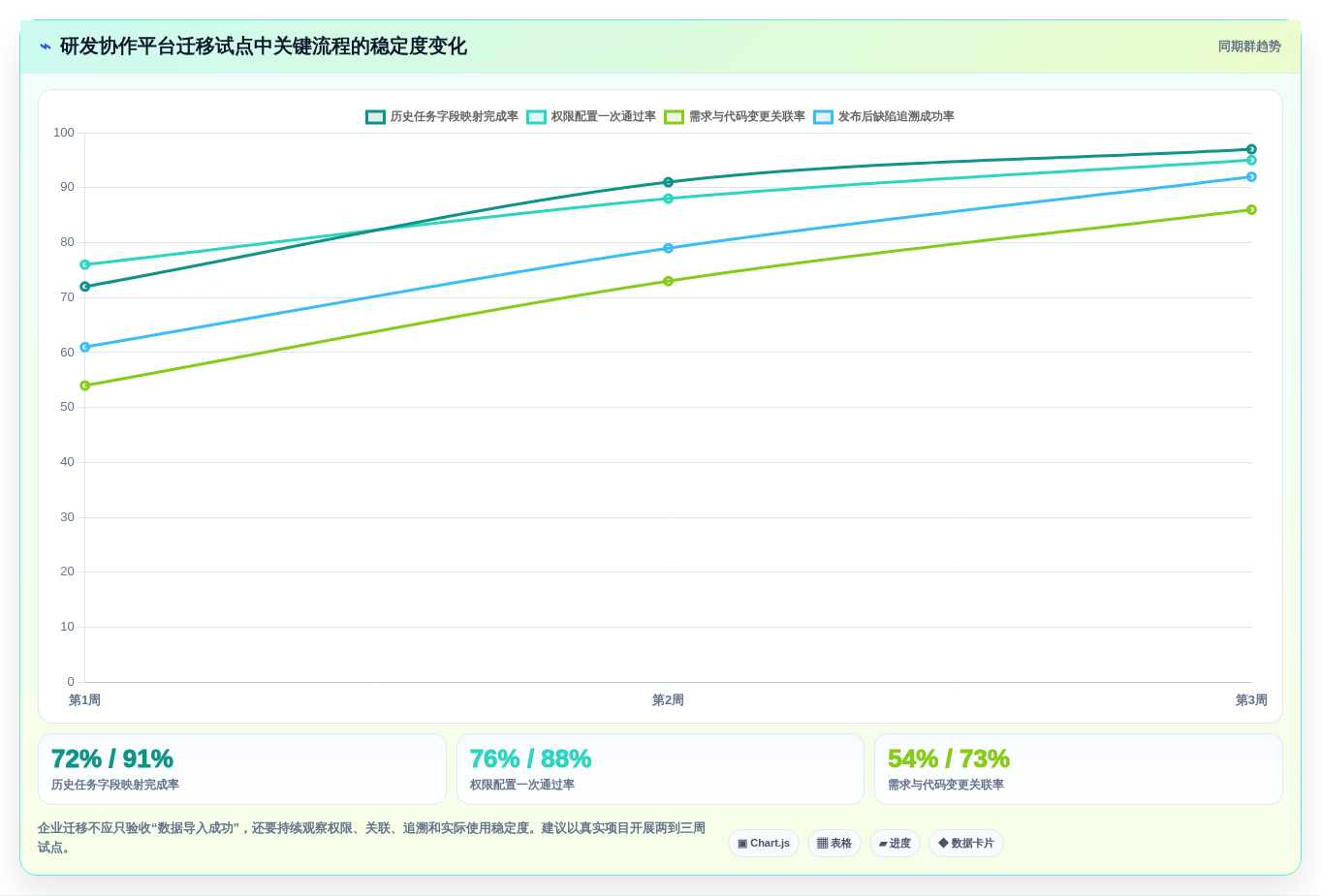Click the blue week 3 data point at 92
The height and width of the screenshot is (896, 1321).
coord(1251,176)
